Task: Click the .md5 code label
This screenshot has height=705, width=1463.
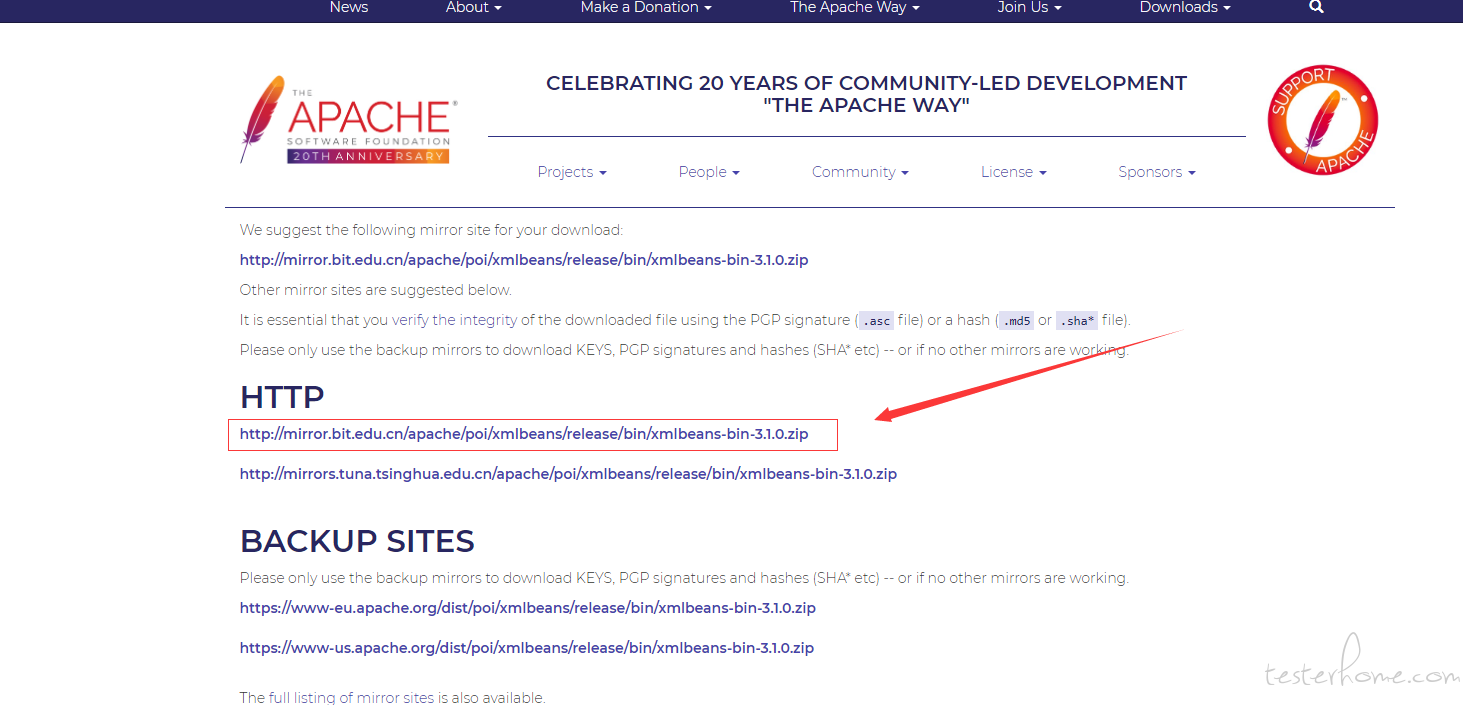Action: point(1016,321)
